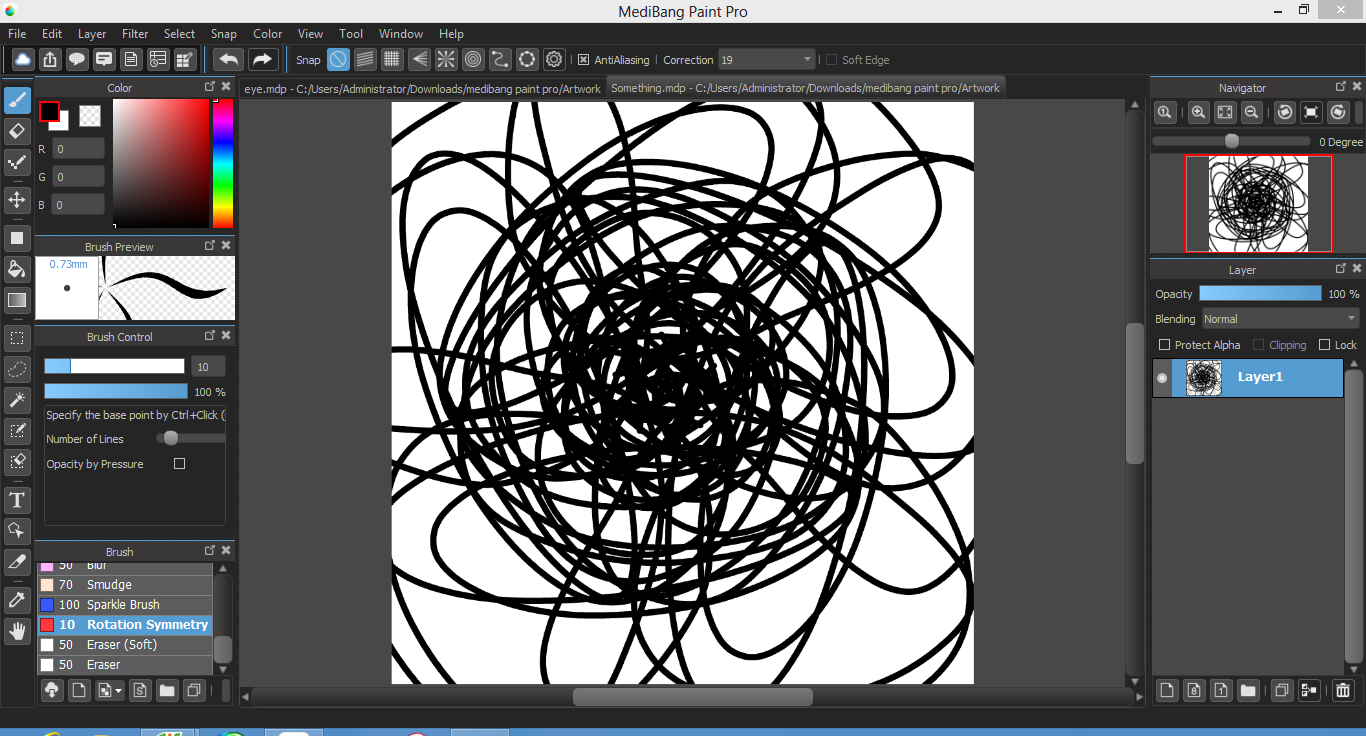
Task: Switch to the Something.mdp tab
Action: 805,88
